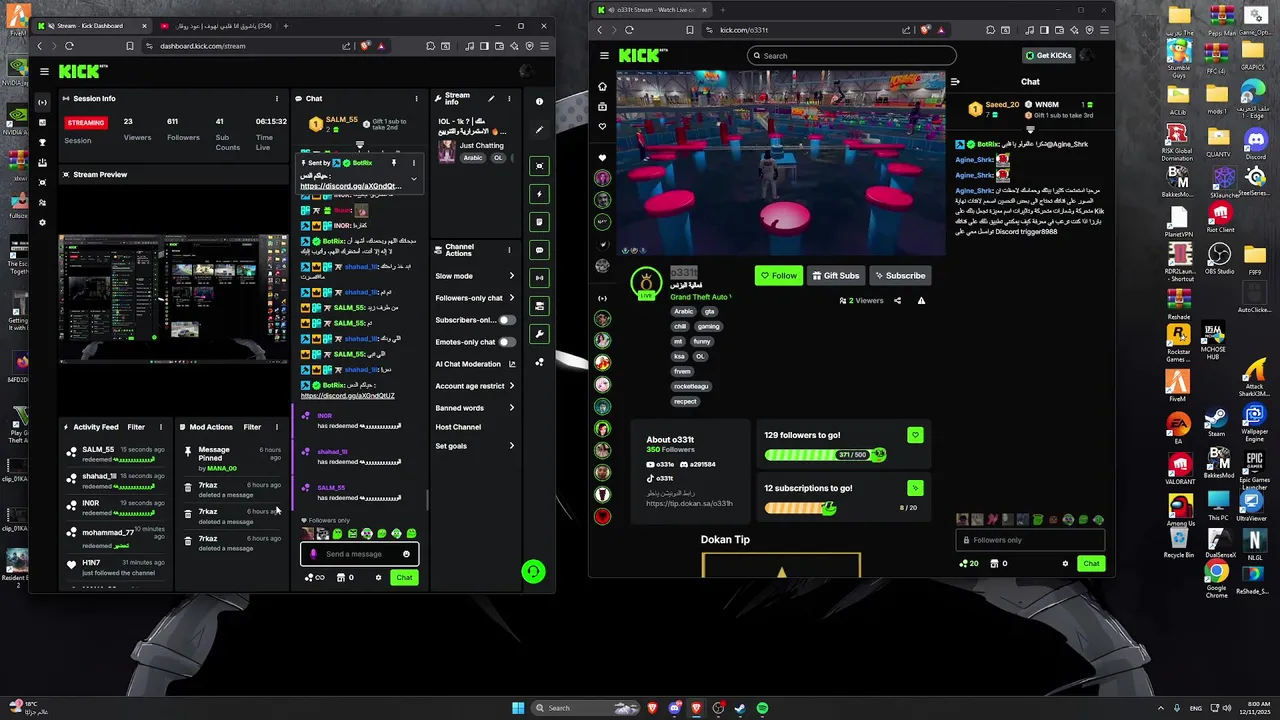Open the Kick Dashboard hamburger menu

pos(44,71)
